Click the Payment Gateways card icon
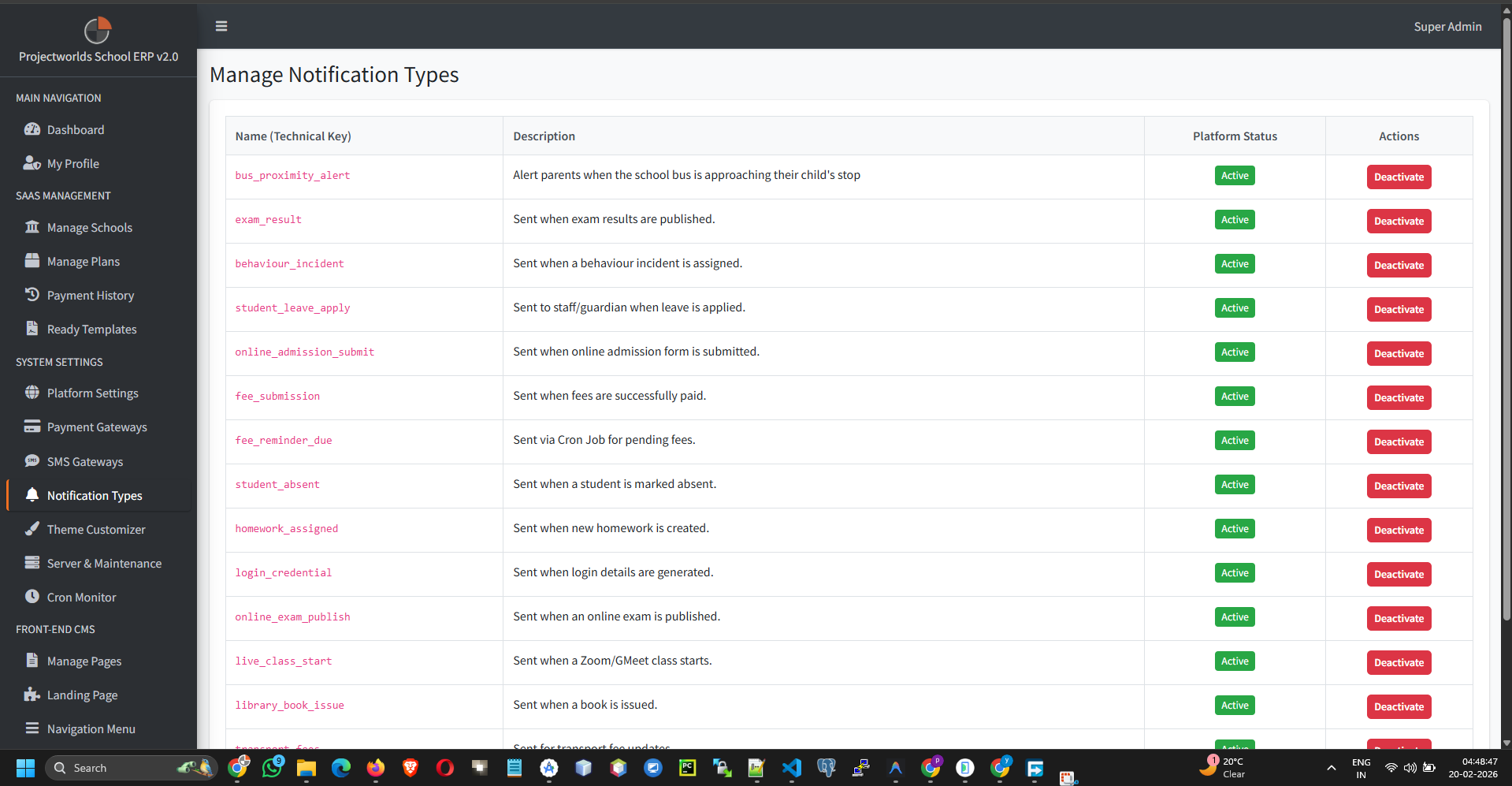Image resolution: width=1512 pixels, height=786 pixels. 32,427
